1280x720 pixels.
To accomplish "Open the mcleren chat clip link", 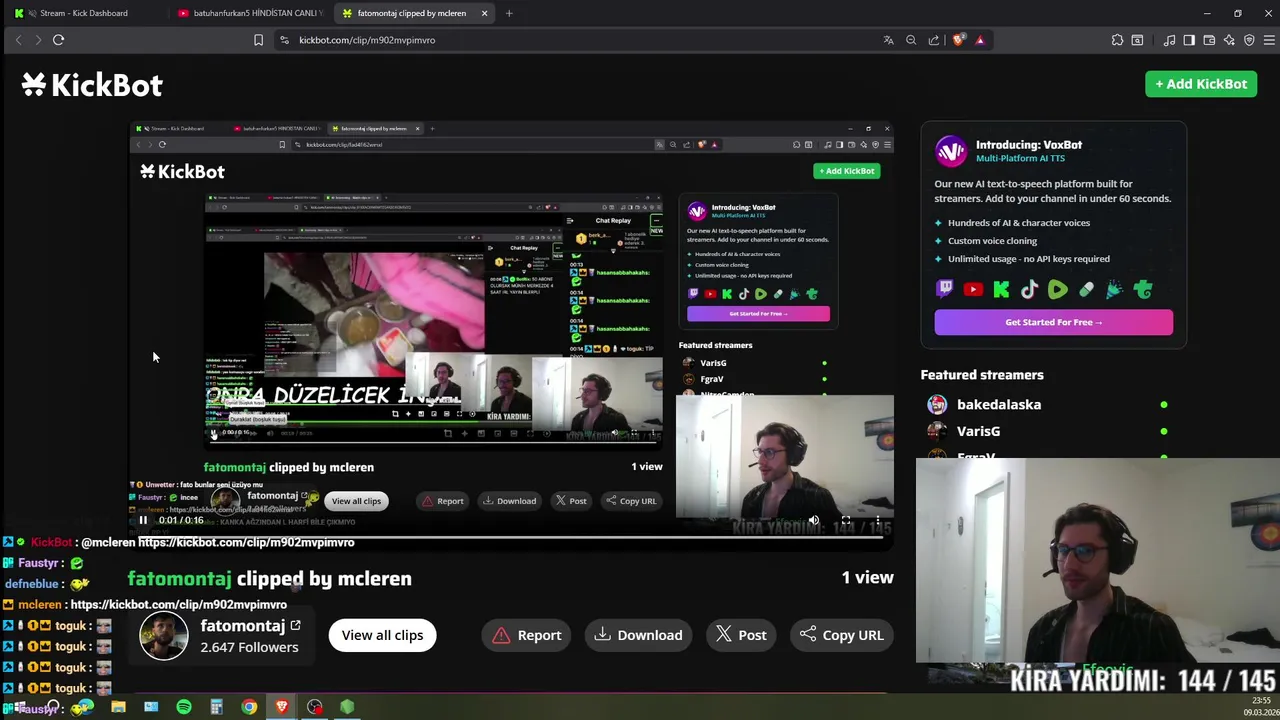I will coord(178,604).
